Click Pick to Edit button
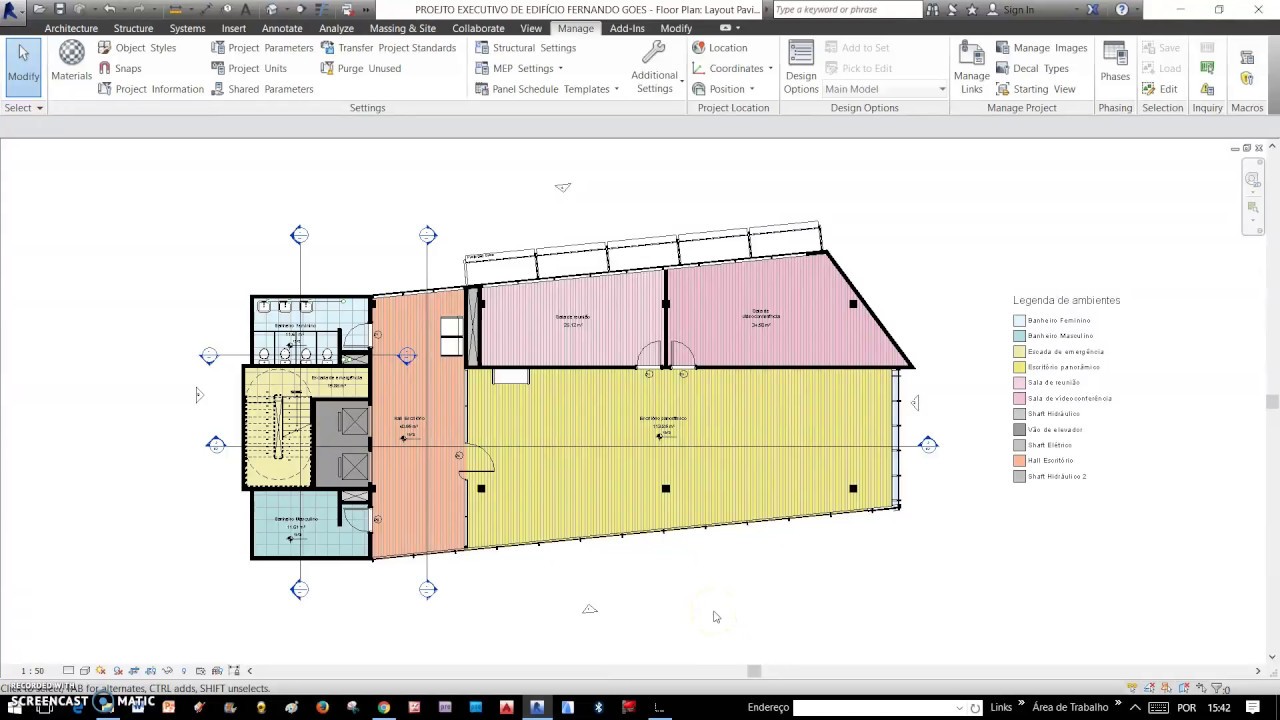 click(x=858, y=68)
